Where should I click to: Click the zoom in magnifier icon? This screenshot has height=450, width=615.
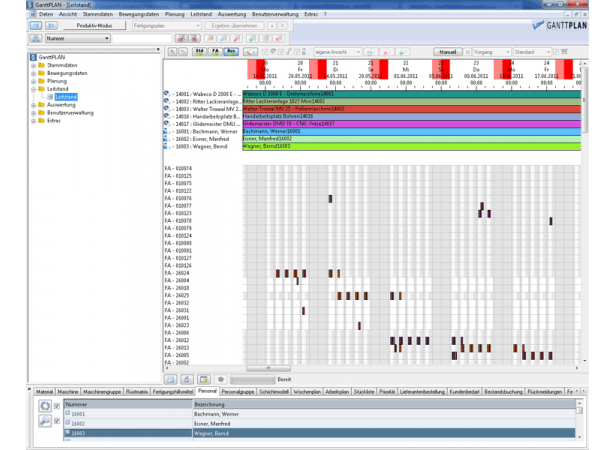(172, 52)
